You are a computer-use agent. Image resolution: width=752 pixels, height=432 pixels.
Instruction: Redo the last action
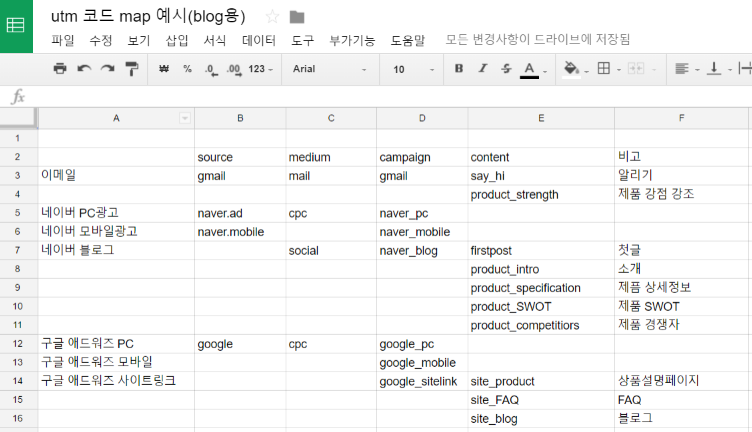pyautogui.click(x=107, y=69)
